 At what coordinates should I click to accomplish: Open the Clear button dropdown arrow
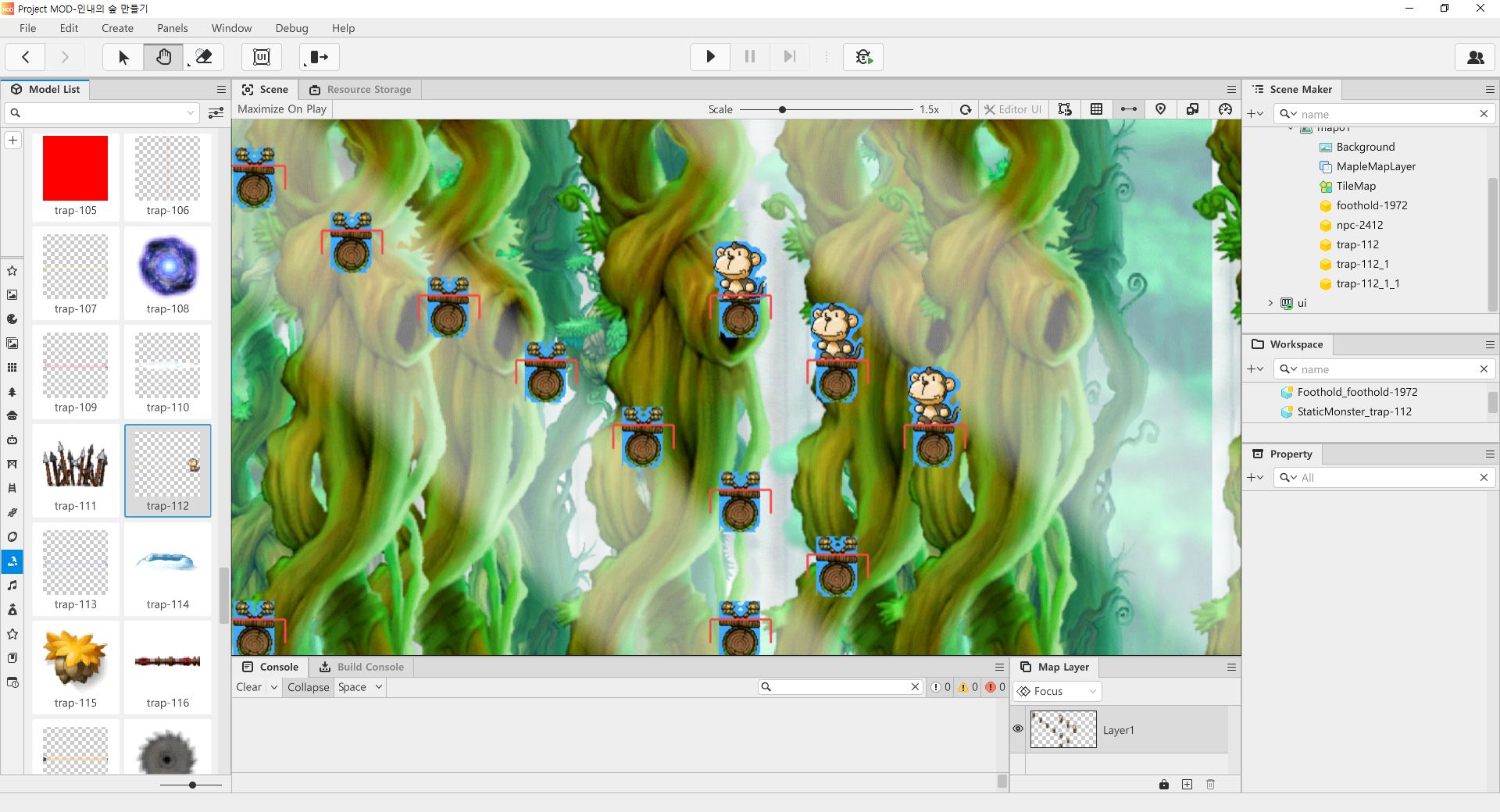point(274,687)
